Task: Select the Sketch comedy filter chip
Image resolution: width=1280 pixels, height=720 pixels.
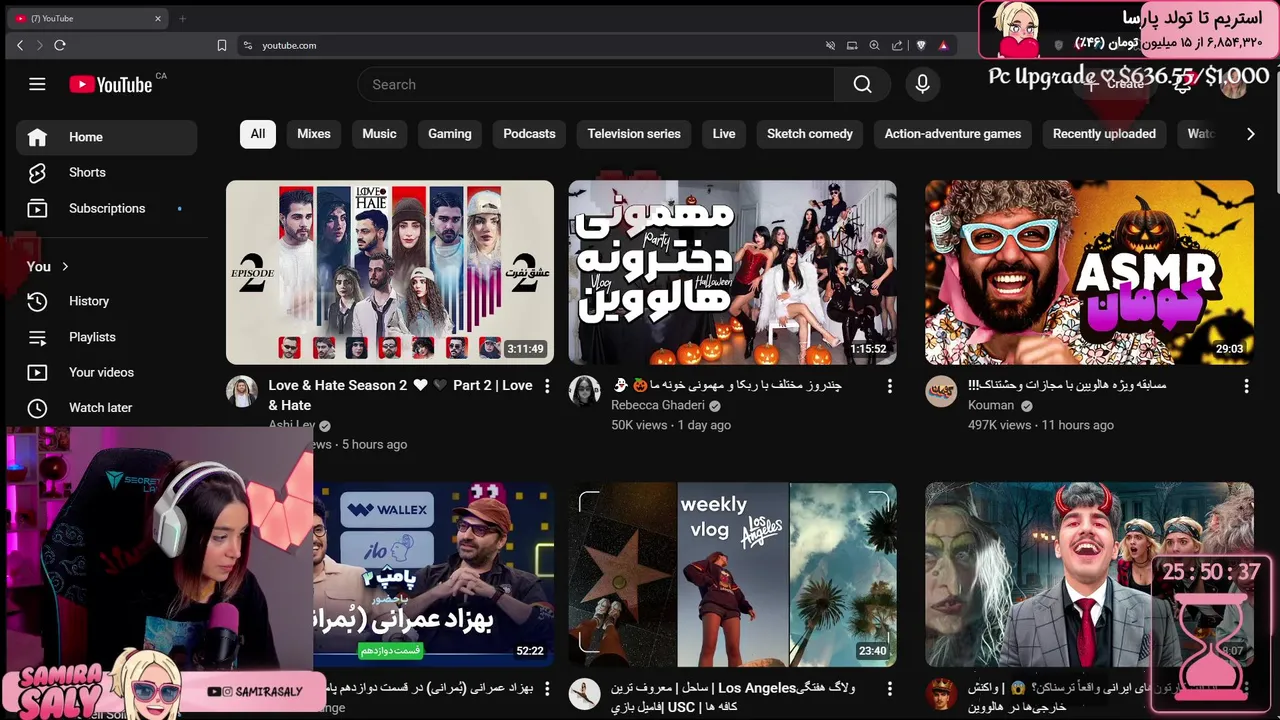Action: 810,134
